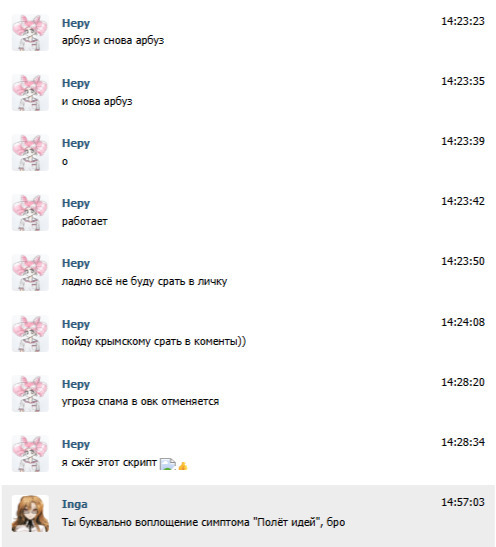Image resolution: width=496 pixels, height=547 pixels.
Task: Click timestamp 14:23:23
Action: point(463,21)
